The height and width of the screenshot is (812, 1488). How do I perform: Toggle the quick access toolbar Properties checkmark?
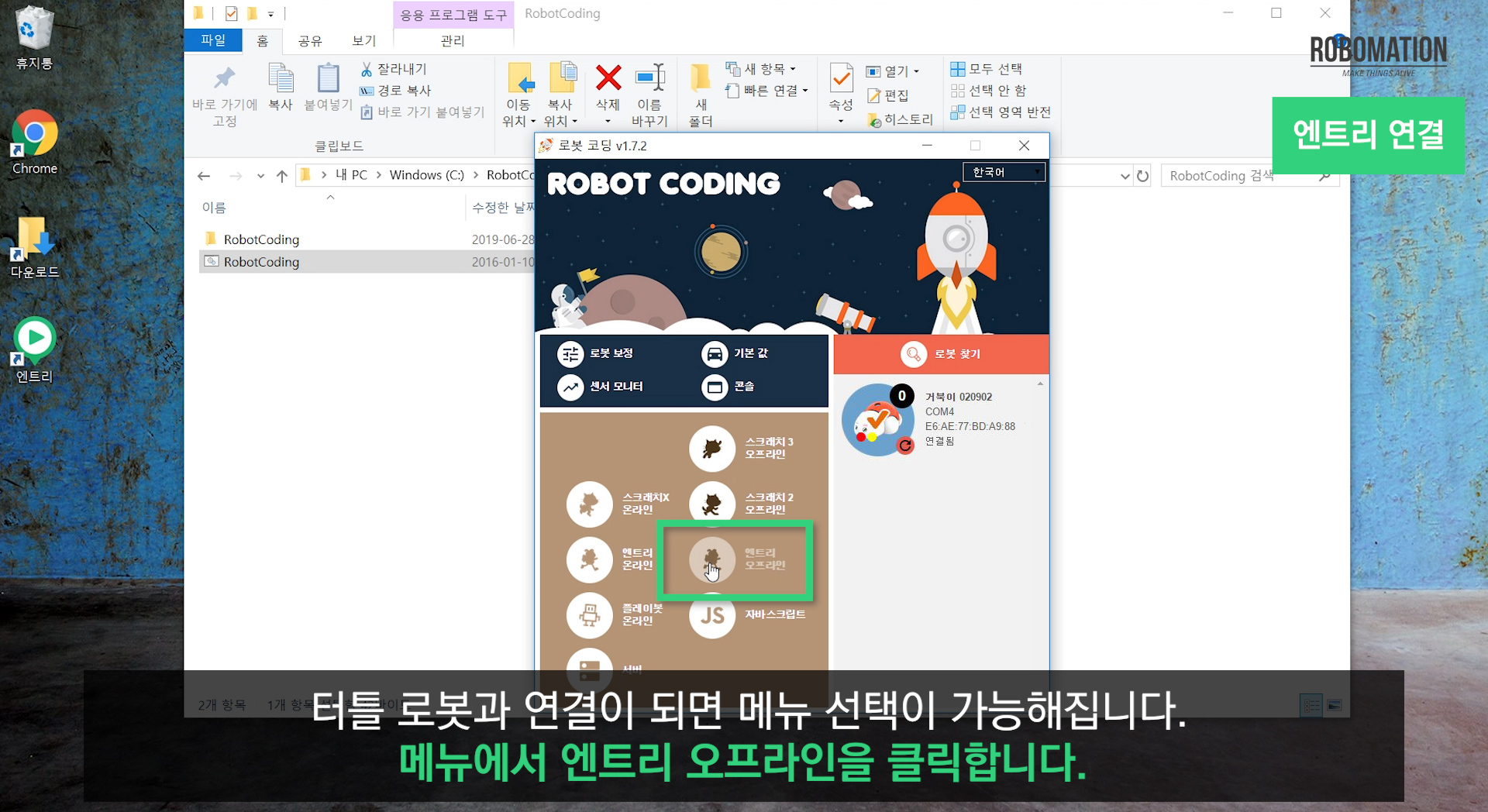click(x=231, y=13)
